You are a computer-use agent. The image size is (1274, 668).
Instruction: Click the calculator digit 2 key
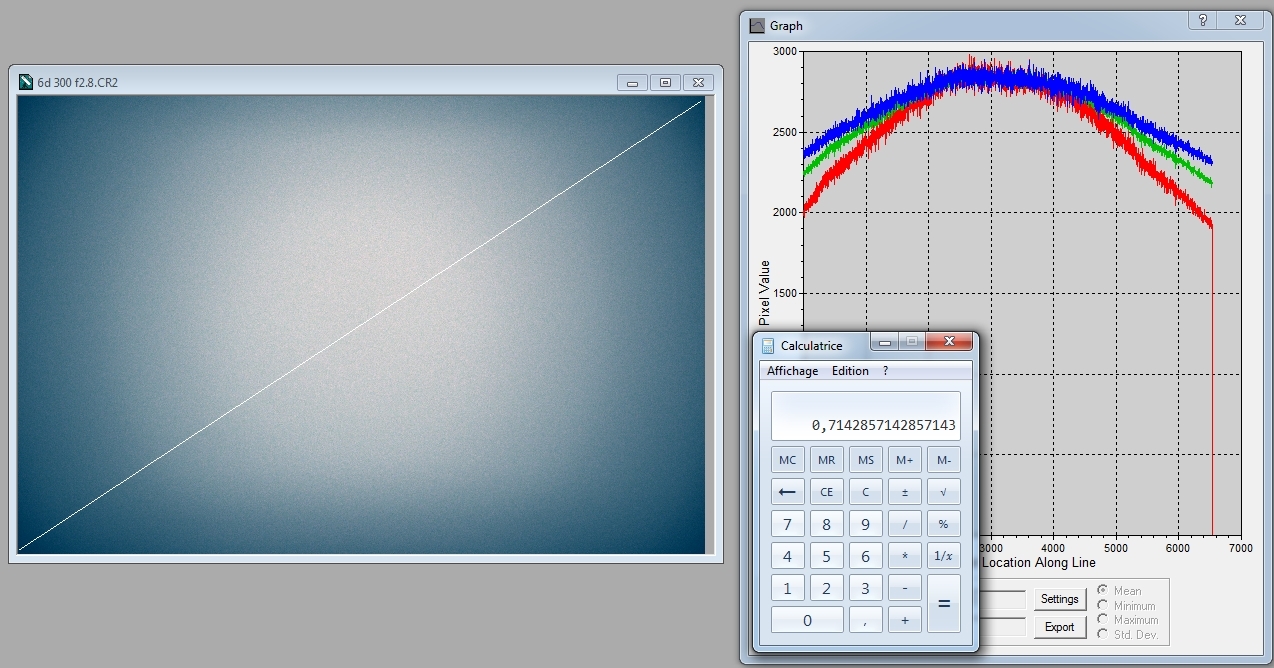pos(826,588)
